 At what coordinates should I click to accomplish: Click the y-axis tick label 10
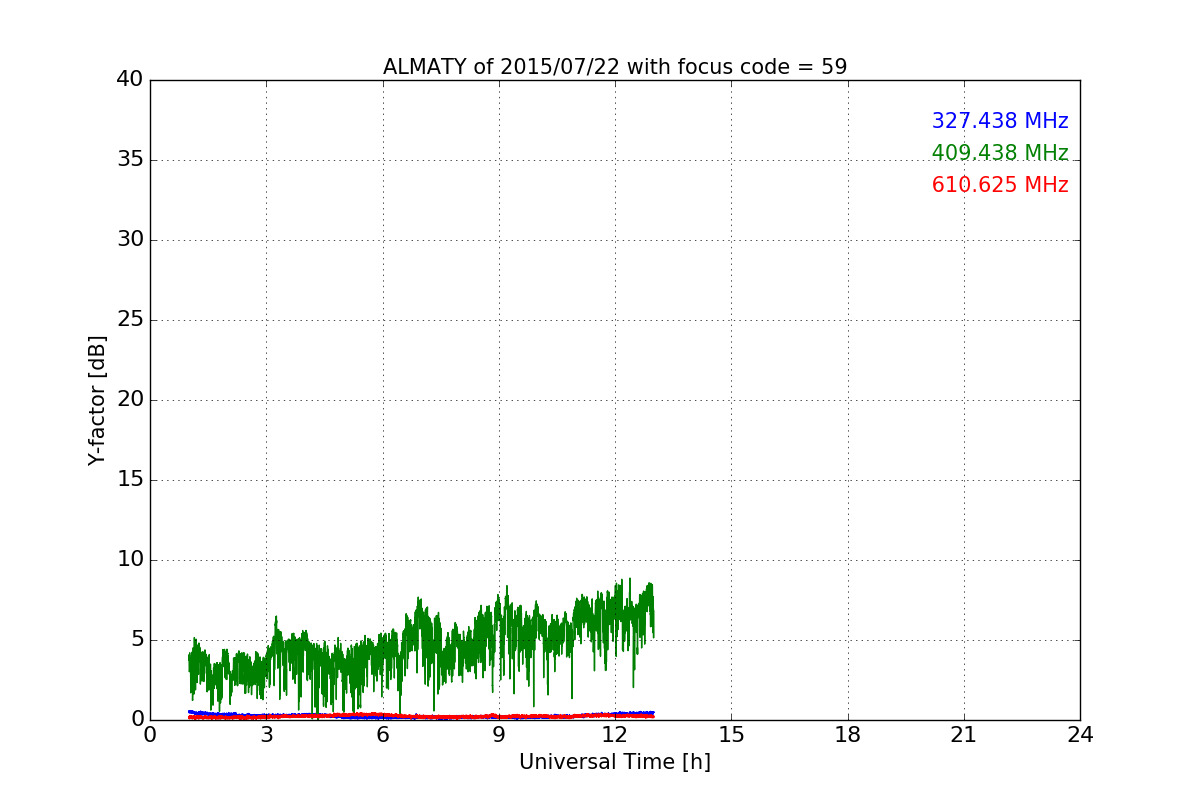point(130,560)
